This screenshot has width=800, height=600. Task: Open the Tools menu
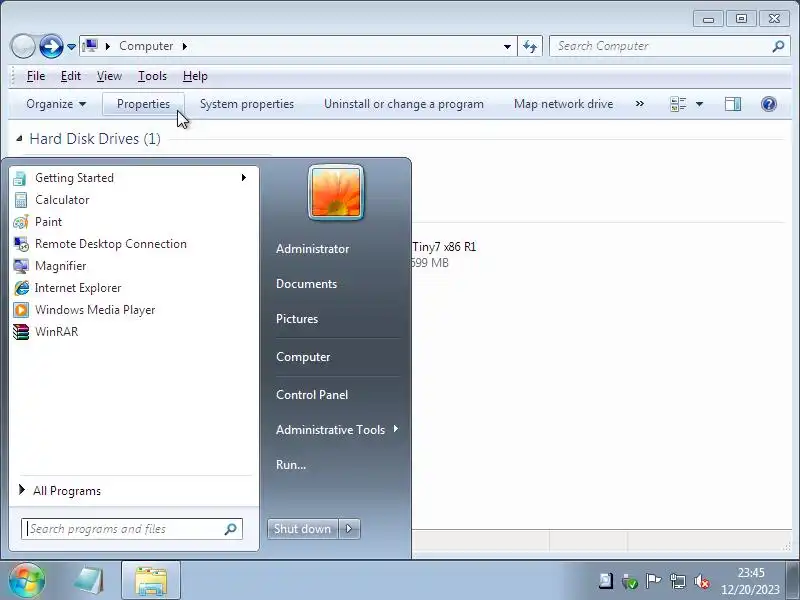tap(152, 76)
